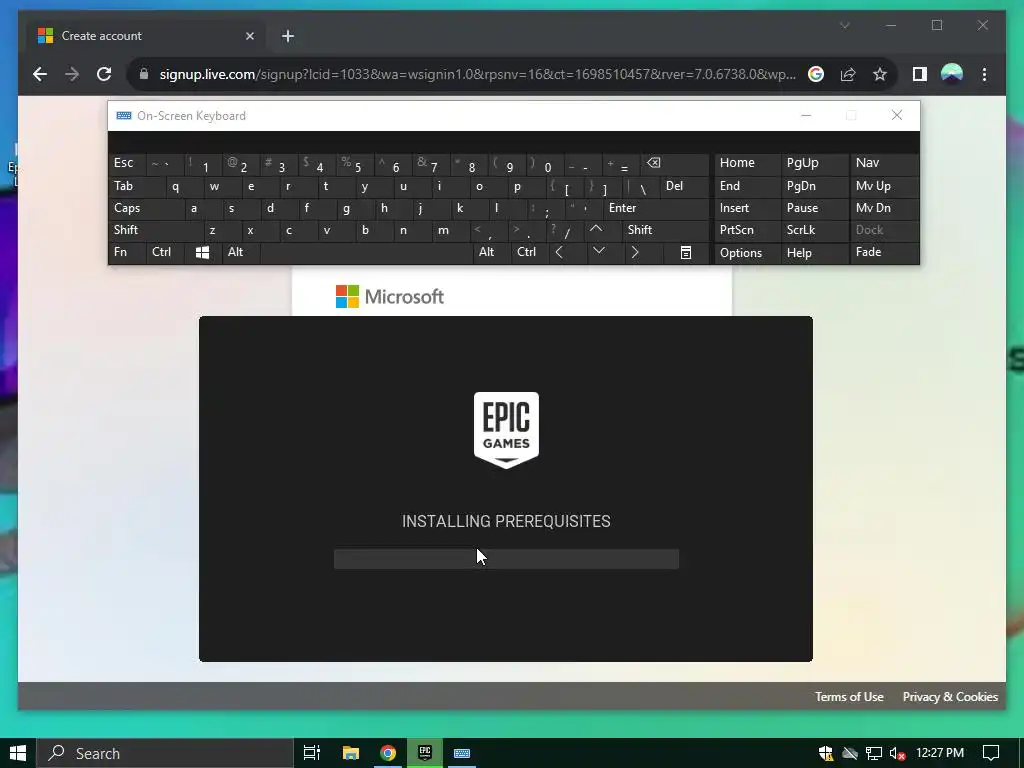Image resolution: width=1024 pixels, height=768 pixels.
Task: Switch to Chrome on taskbar
Action: tap(388, 753)
